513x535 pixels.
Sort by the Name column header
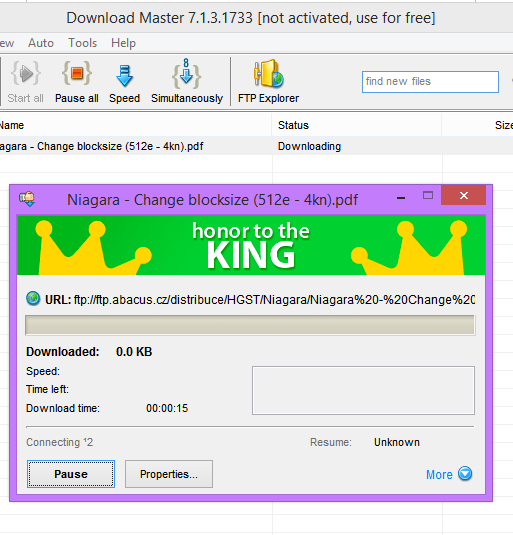tap(136, 125)
